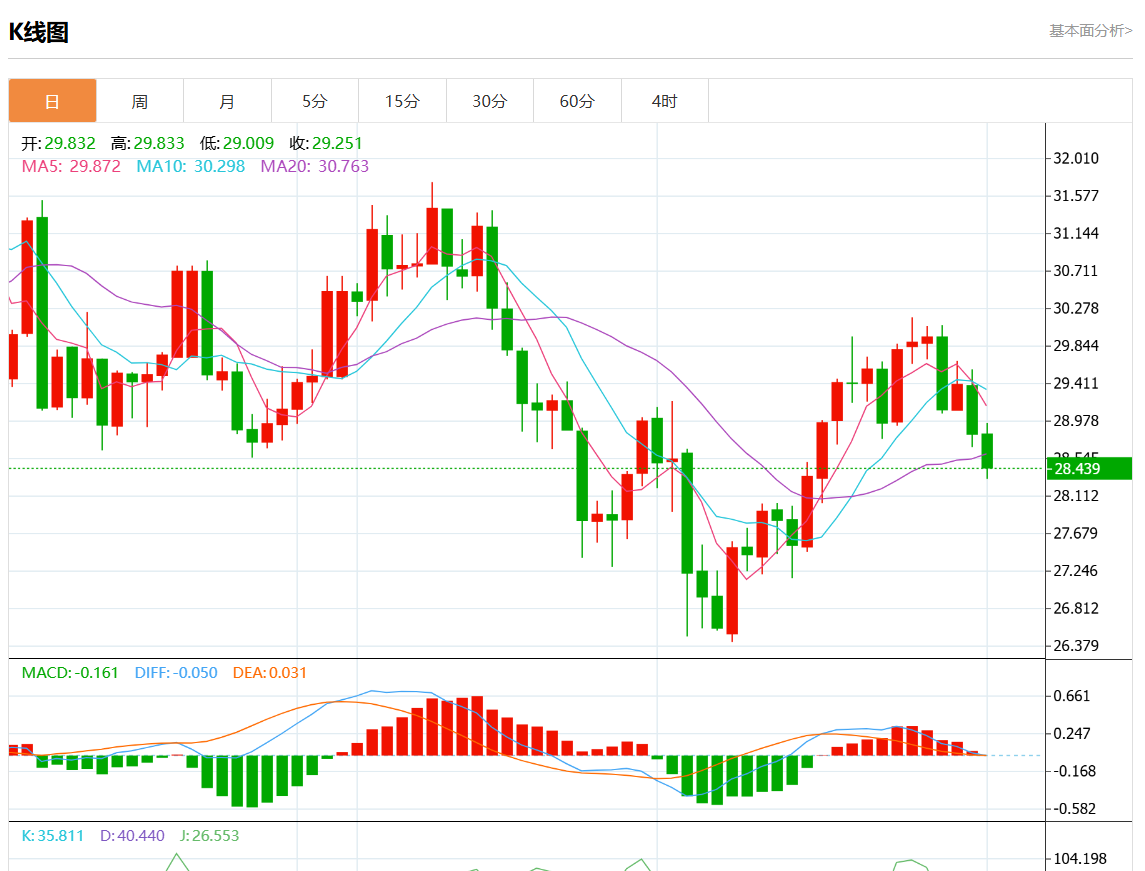Open the 4时 interval tab
The image size is (1145, 871).
point(664,101)
